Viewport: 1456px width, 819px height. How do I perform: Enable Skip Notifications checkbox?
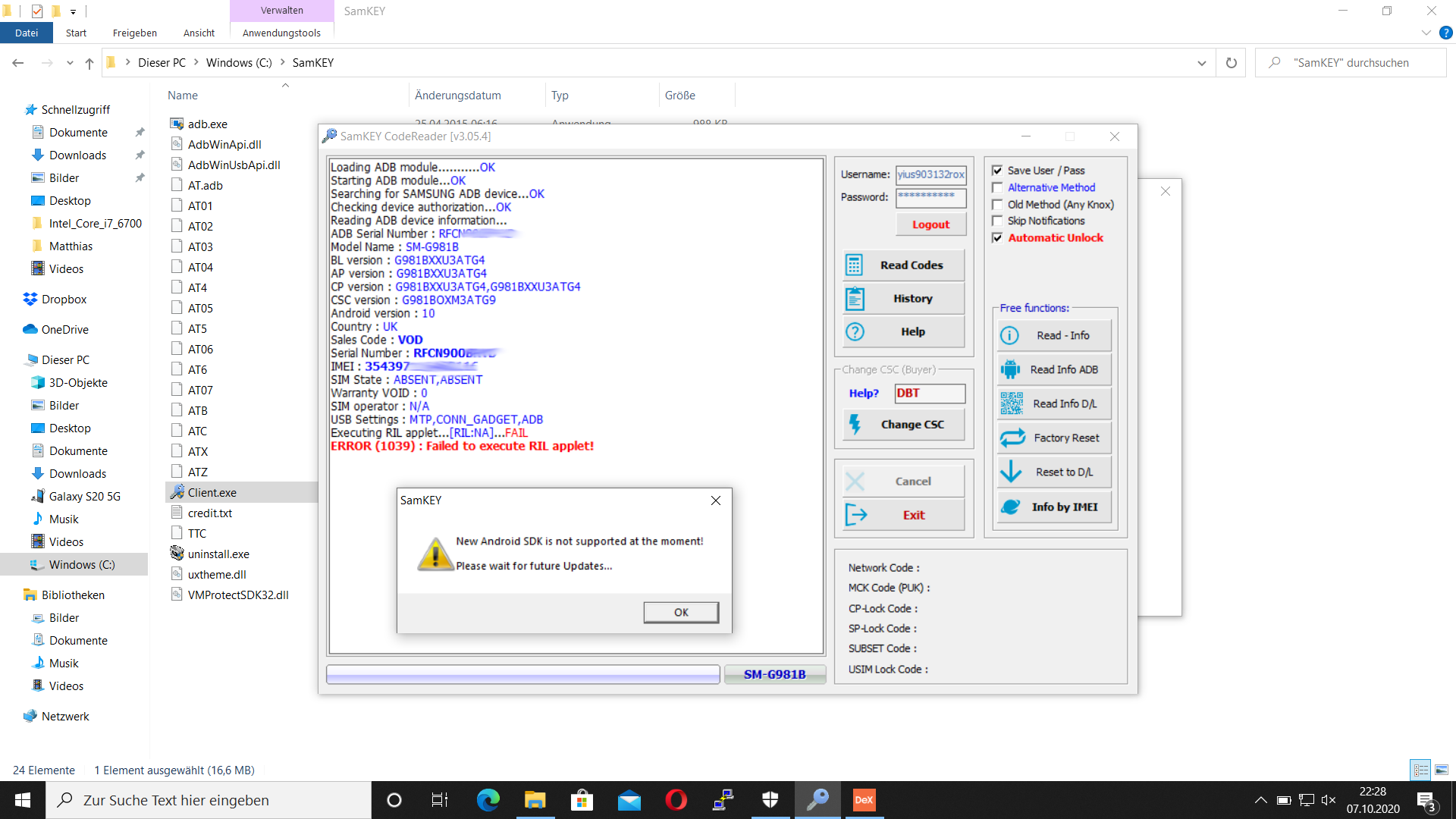pos(997,221)
